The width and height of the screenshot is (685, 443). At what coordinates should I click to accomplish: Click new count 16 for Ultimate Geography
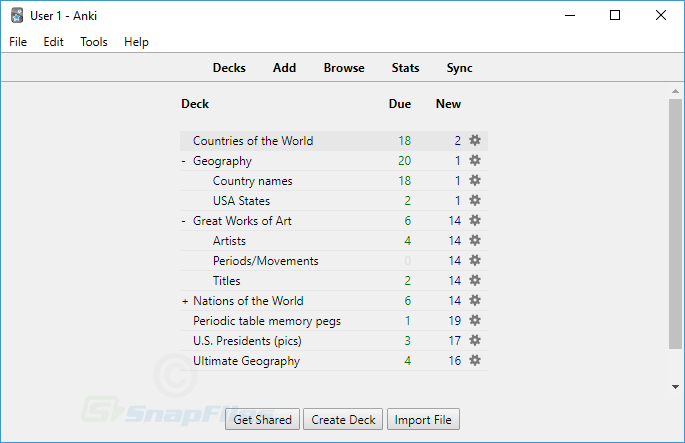[x=455, y=361]
